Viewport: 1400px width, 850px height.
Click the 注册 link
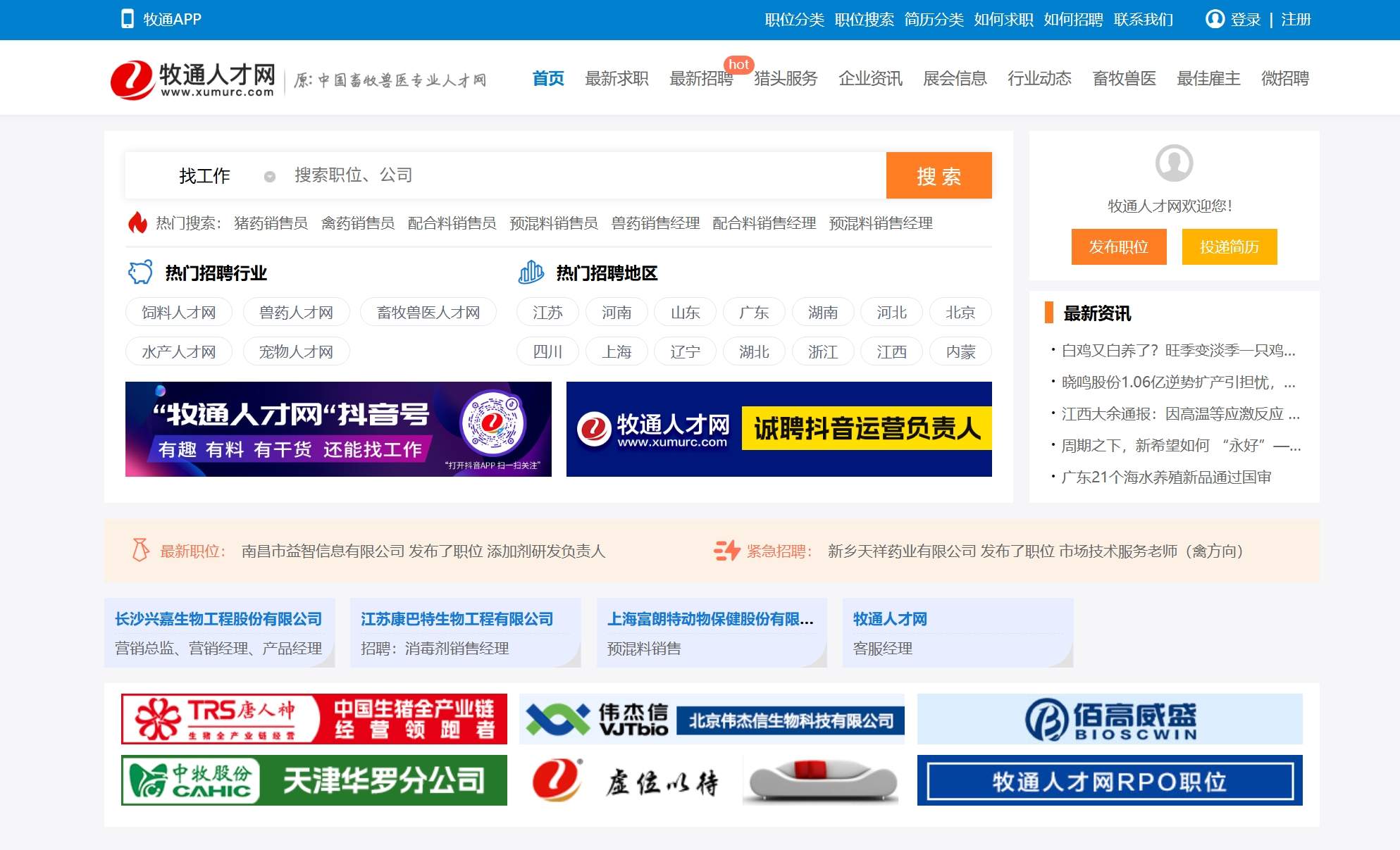tap(1296, 20)
